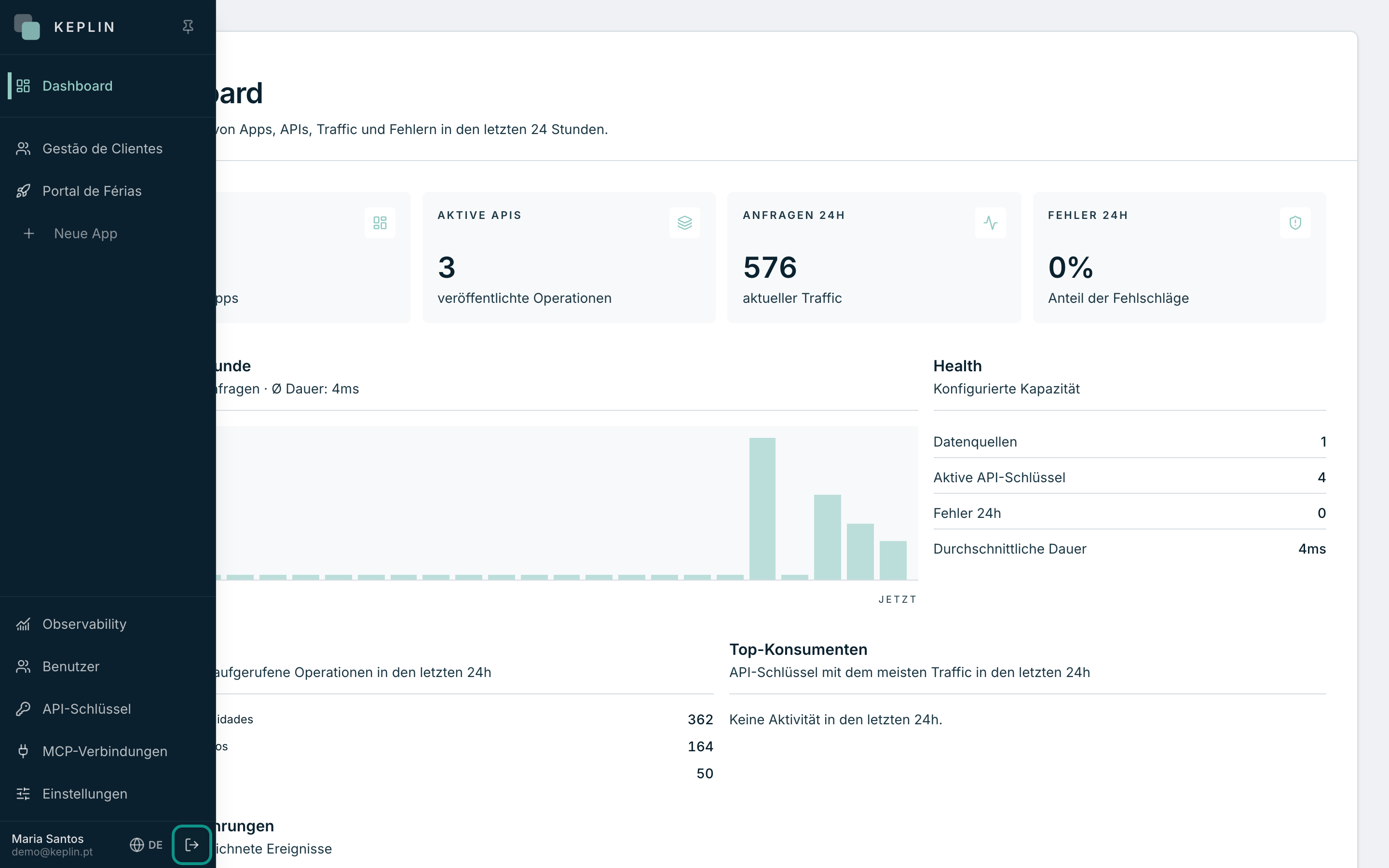Click the Keplin logo icon
Image resolution: width=1389 pixels, height=868 pixels.
(27, 27)
